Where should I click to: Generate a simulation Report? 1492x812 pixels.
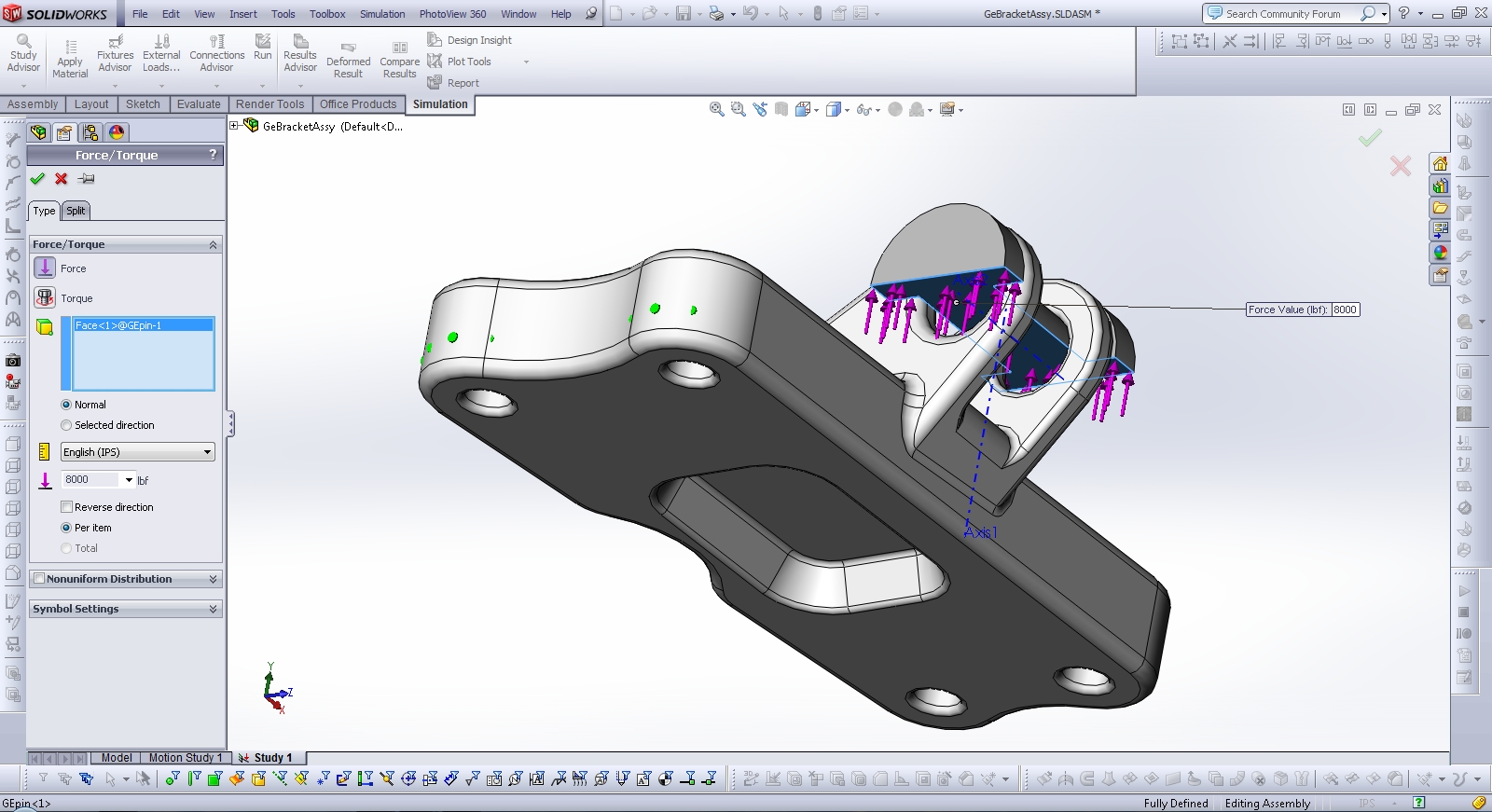pyautogui.click(x=453, y=83)
